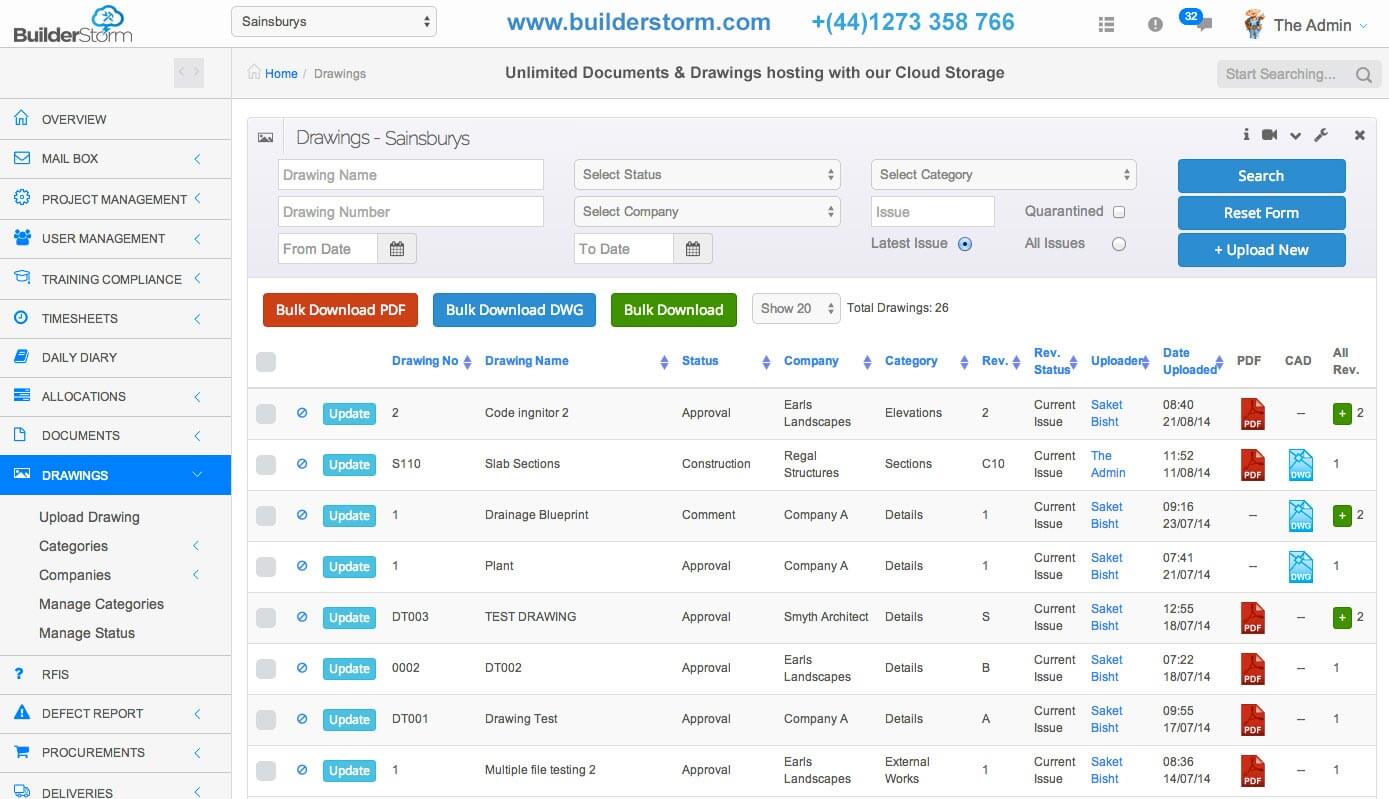Open MAIL BOX in sidebar
This screenshot has width=1389, height=799.
point(115,159)
